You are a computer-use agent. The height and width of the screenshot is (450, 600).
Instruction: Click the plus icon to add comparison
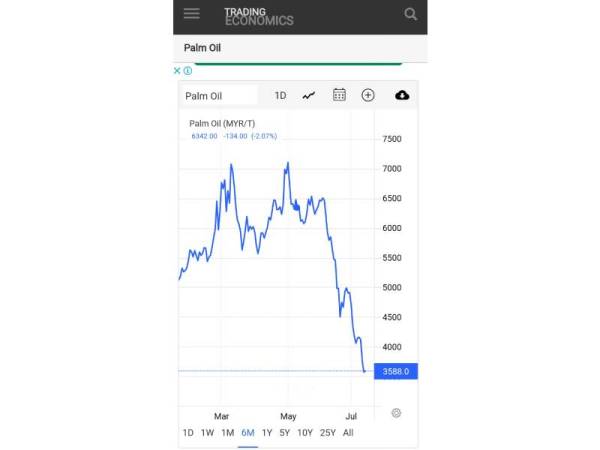(x=368, y=95)
